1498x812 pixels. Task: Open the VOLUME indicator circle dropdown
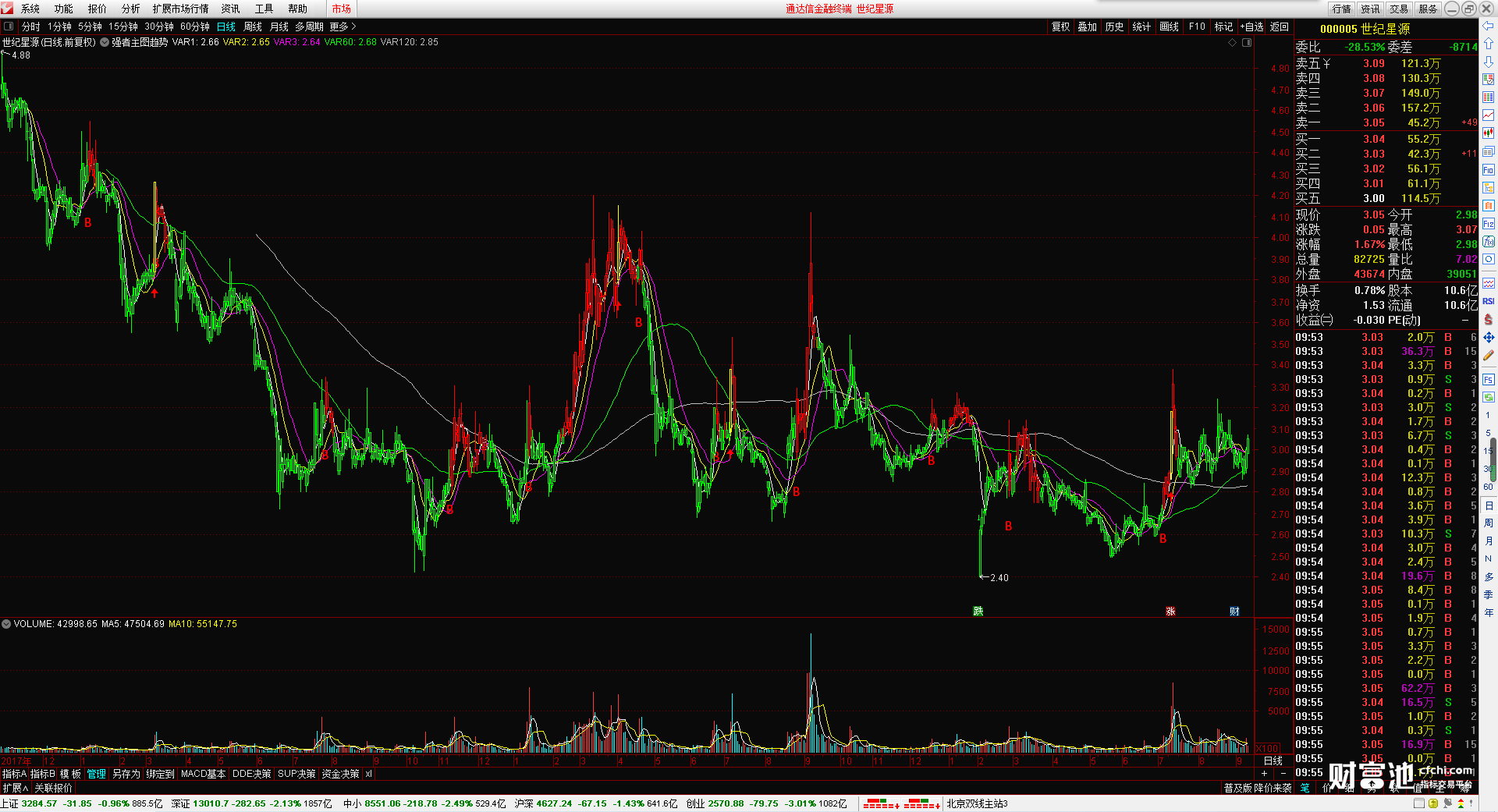pyautogui.click(x=6, y=624)
